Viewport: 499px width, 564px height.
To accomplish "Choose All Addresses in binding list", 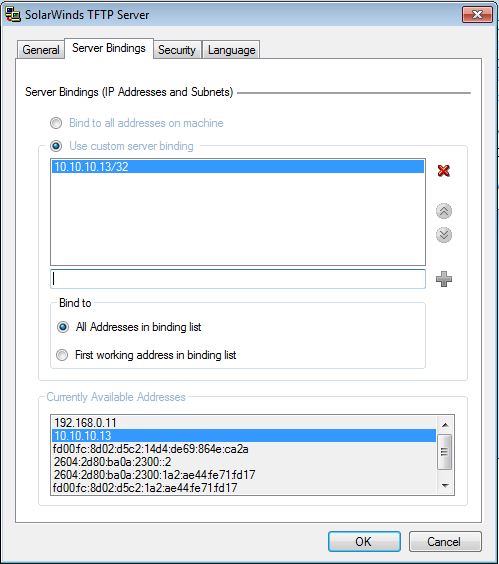I will [x=63, y=327].
